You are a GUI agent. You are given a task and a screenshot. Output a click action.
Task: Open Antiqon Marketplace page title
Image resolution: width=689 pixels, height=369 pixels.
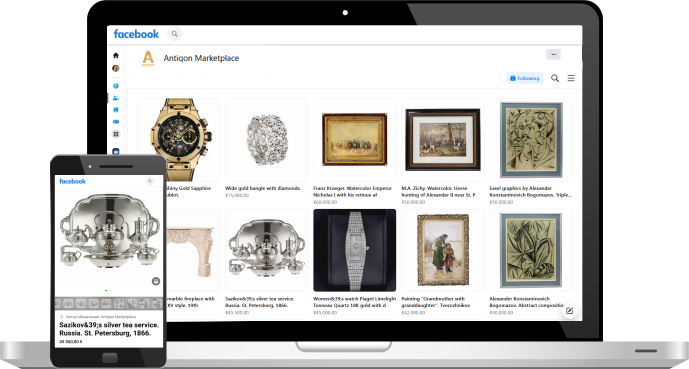point(201,58)
